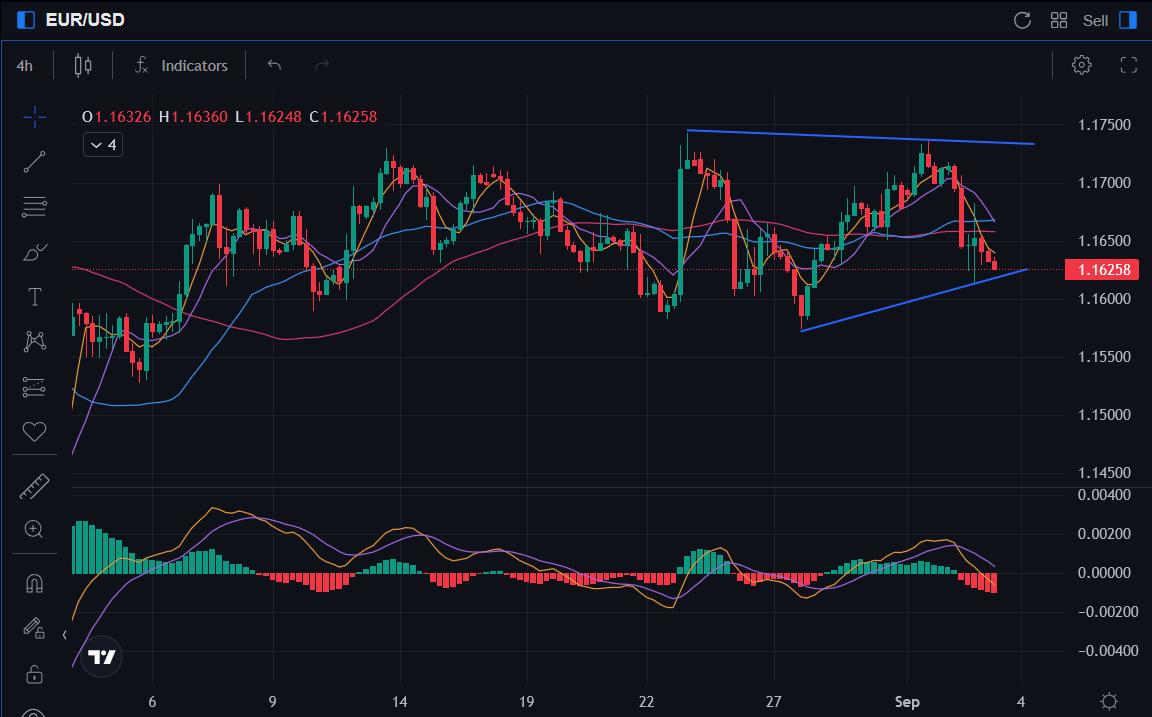
Task: Click the 1.17500 price scale label
Action: click(1104, 125)
